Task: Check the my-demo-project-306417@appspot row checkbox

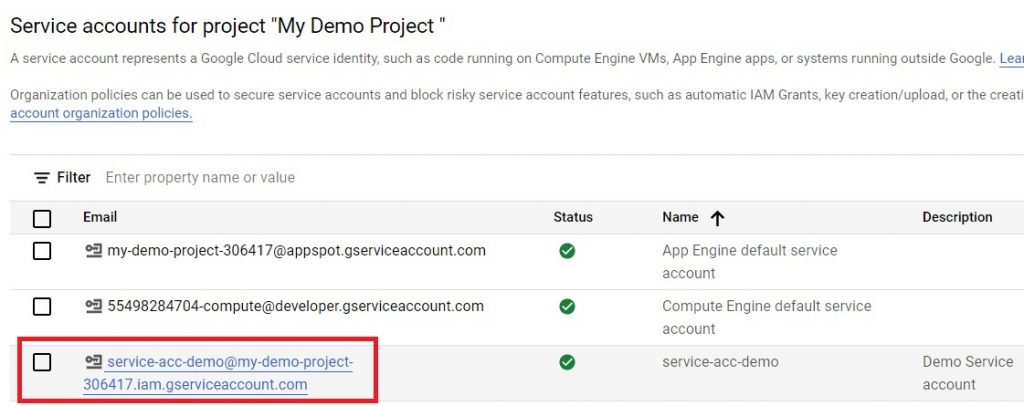Action: (x=42, y=251)
